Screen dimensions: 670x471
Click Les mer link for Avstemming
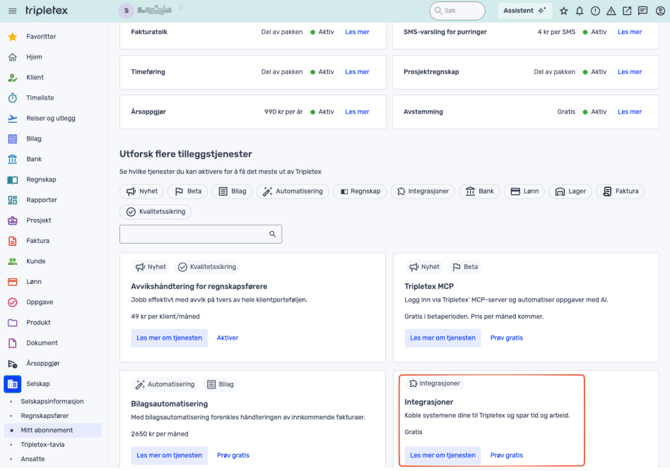coord(629,112)
